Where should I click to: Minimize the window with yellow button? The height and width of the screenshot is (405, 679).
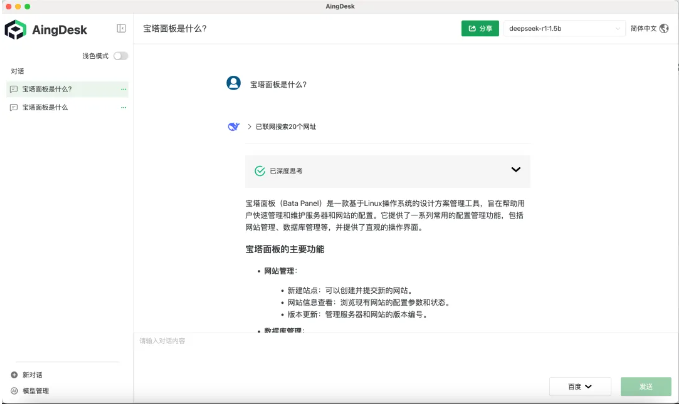18,6
